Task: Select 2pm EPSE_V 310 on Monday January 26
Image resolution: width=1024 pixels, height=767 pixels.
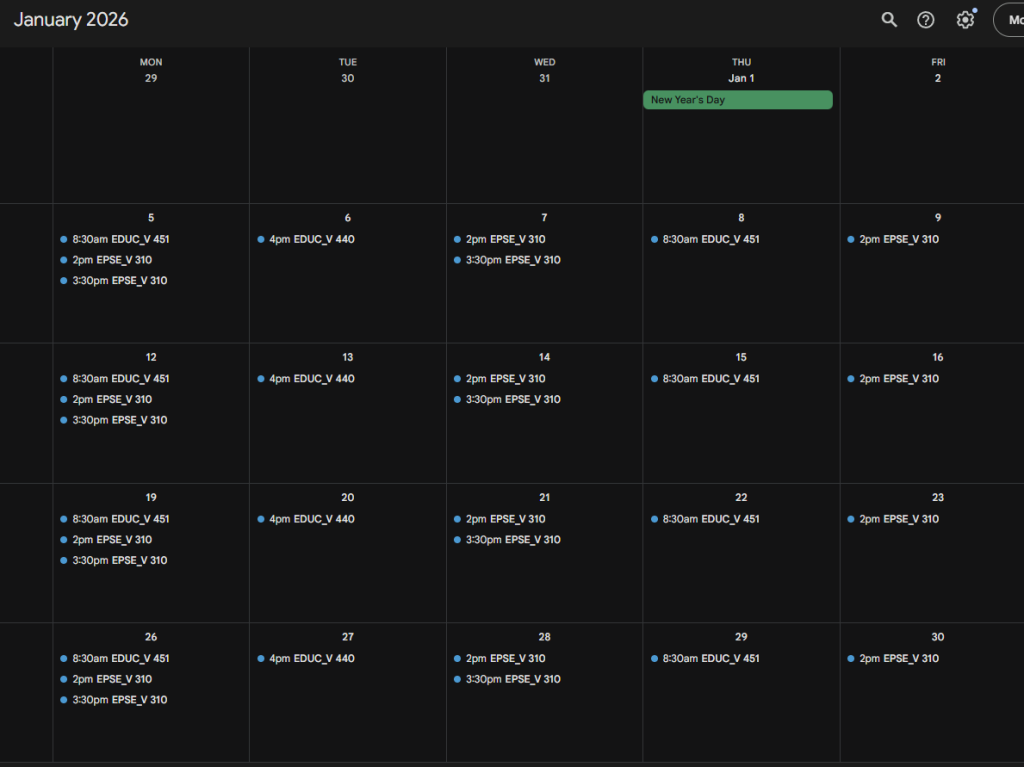Action: pyautogui.click(x=112, y=679)
